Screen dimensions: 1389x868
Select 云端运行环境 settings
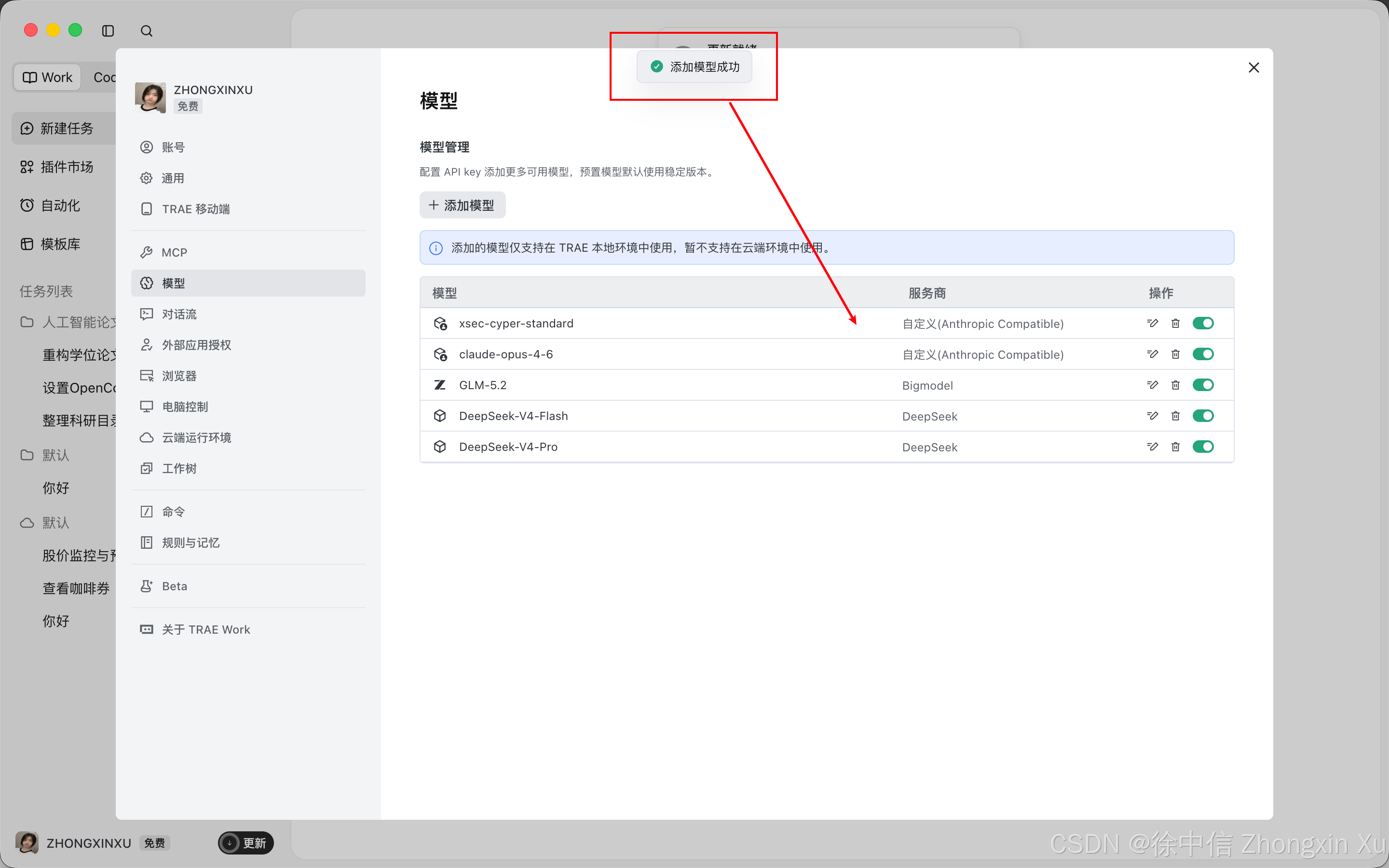pyautogui.click(x=248, y=437)
